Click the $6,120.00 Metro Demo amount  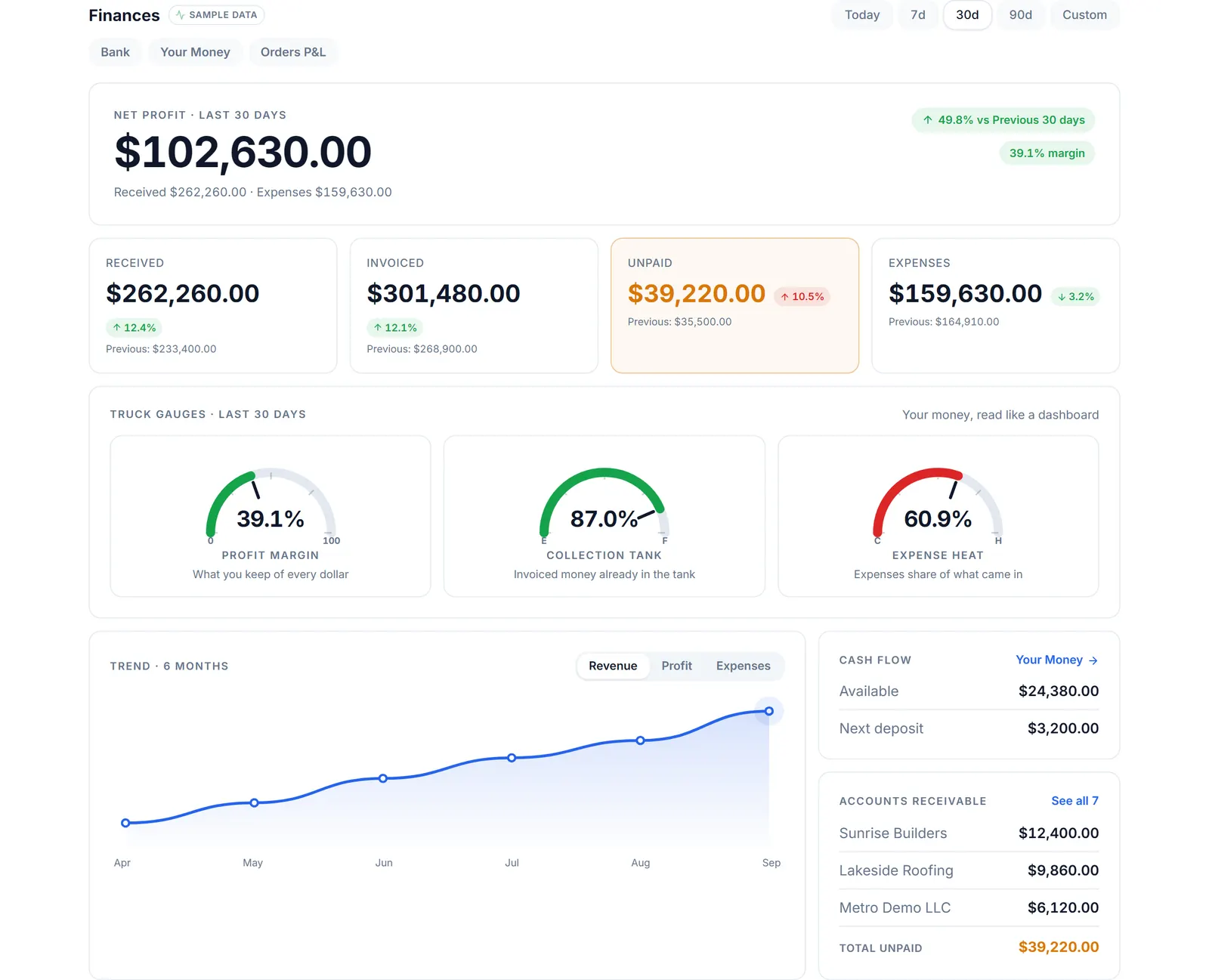point(1062,907)
